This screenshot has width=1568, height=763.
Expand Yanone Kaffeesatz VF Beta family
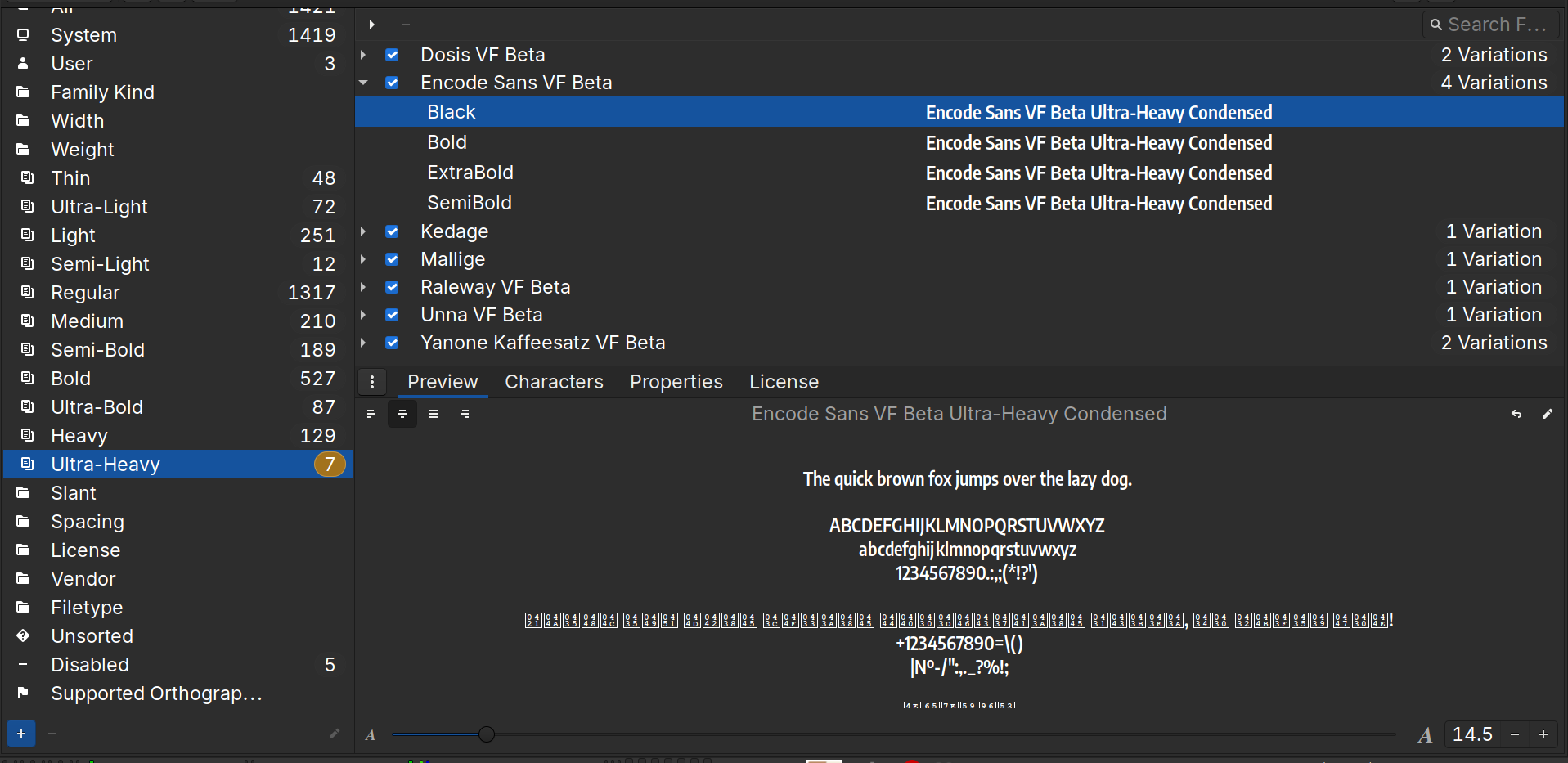coord(364,343)
